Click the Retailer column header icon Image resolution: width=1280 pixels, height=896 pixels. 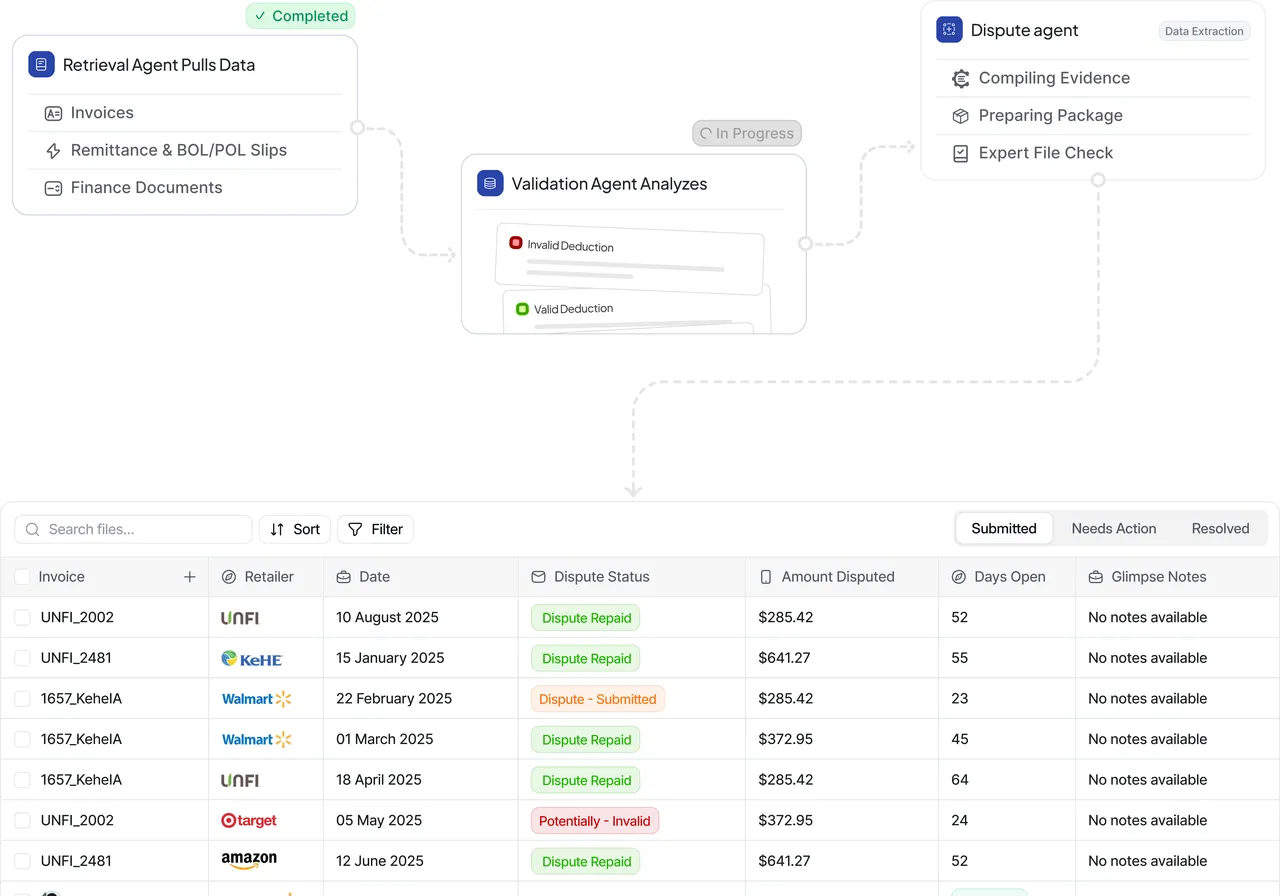(x=229, y=577)
